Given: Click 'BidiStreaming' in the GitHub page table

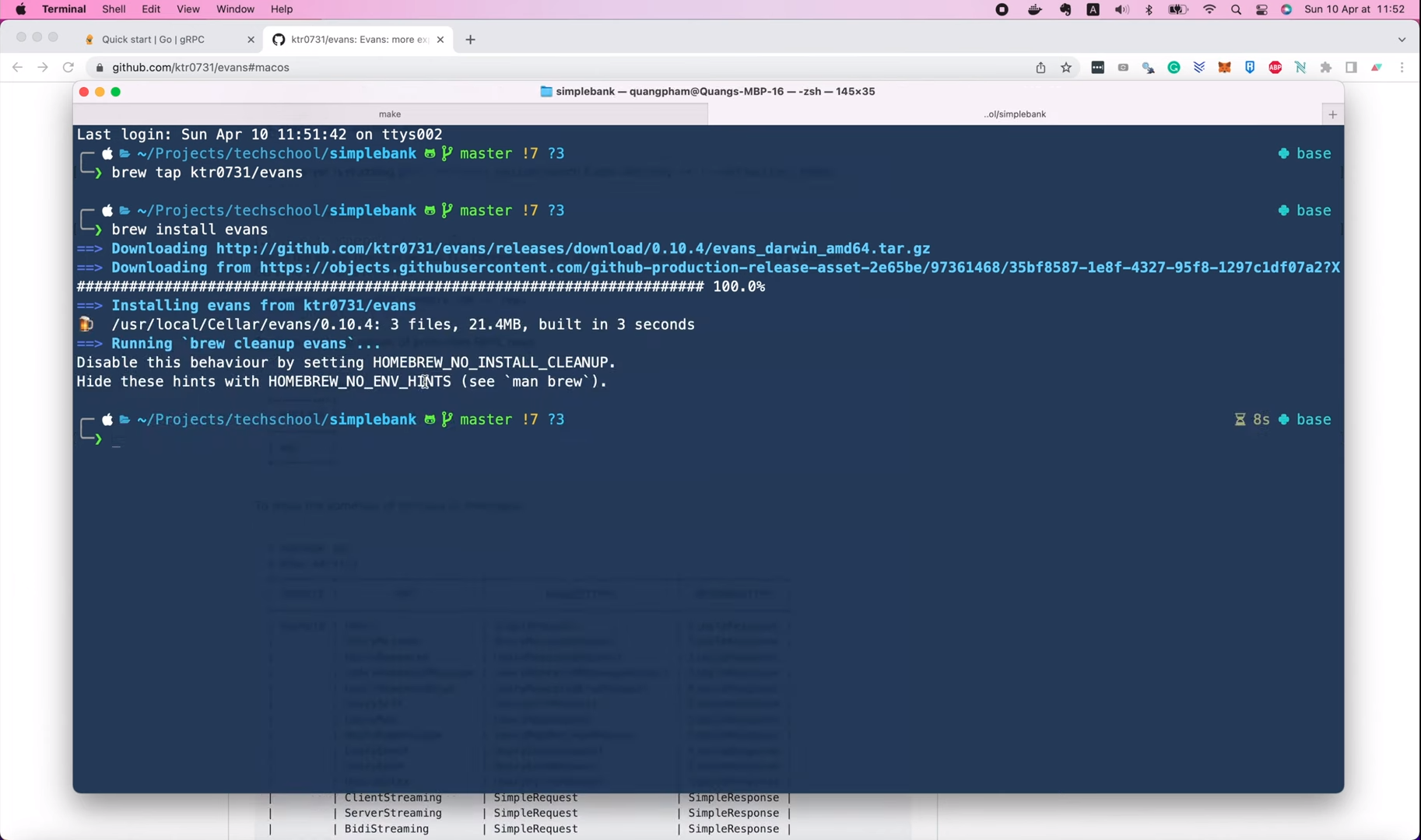Looking at the screenshot, I should coord(386,829).
